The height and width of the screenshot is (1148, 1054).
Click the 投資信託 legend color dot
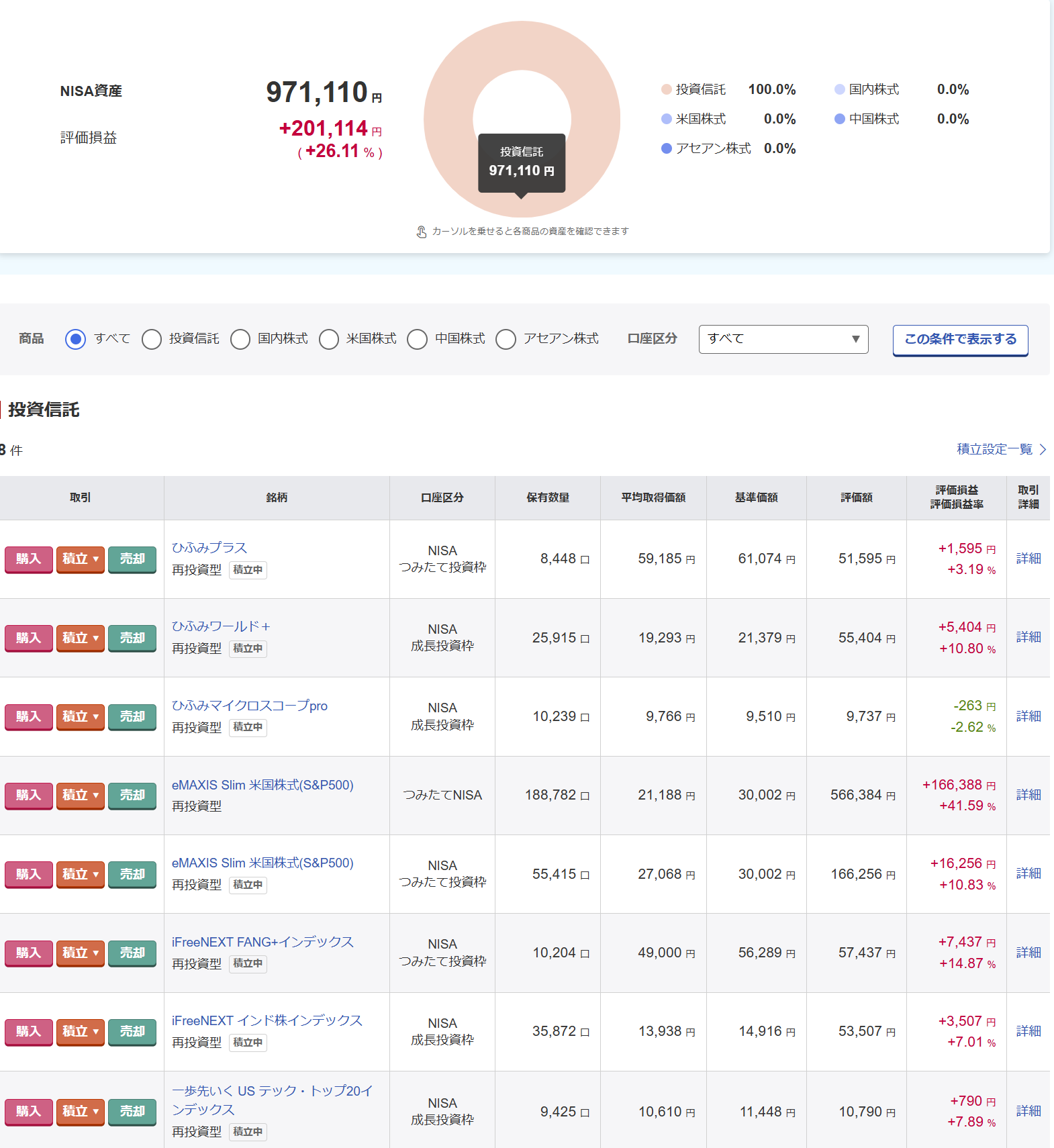point(666,89)
